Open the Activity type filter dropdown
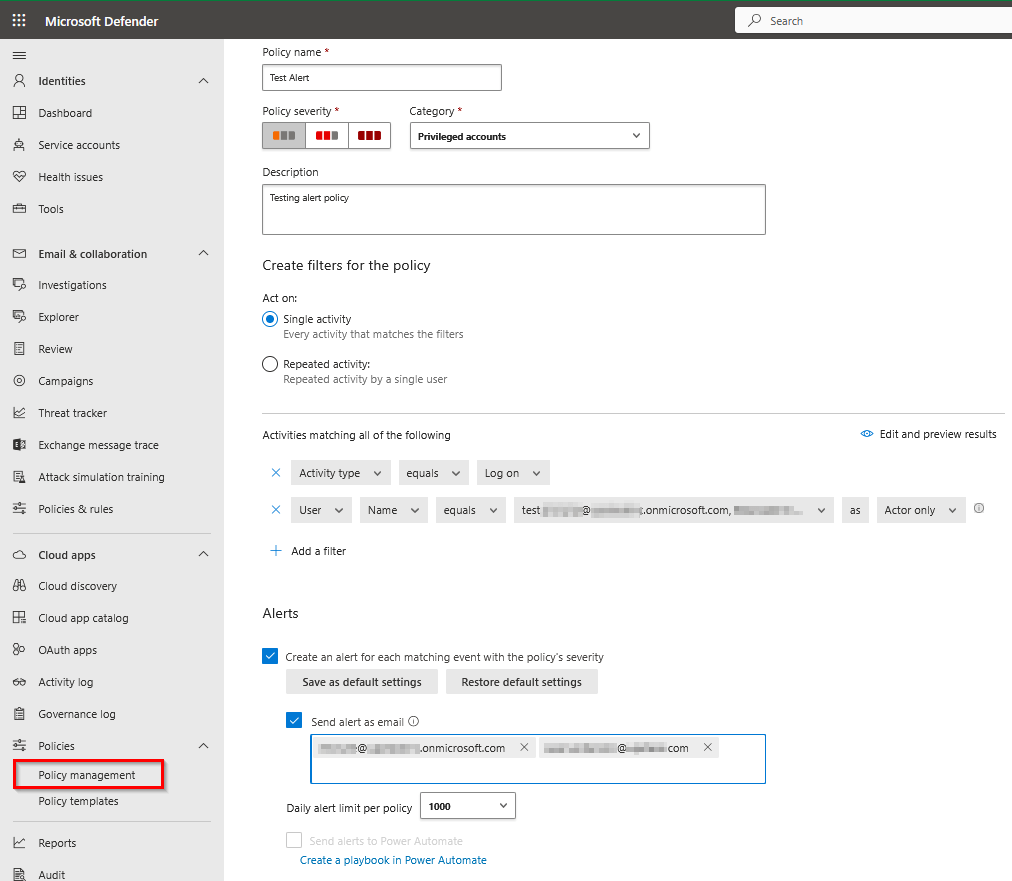 [340, 473]
